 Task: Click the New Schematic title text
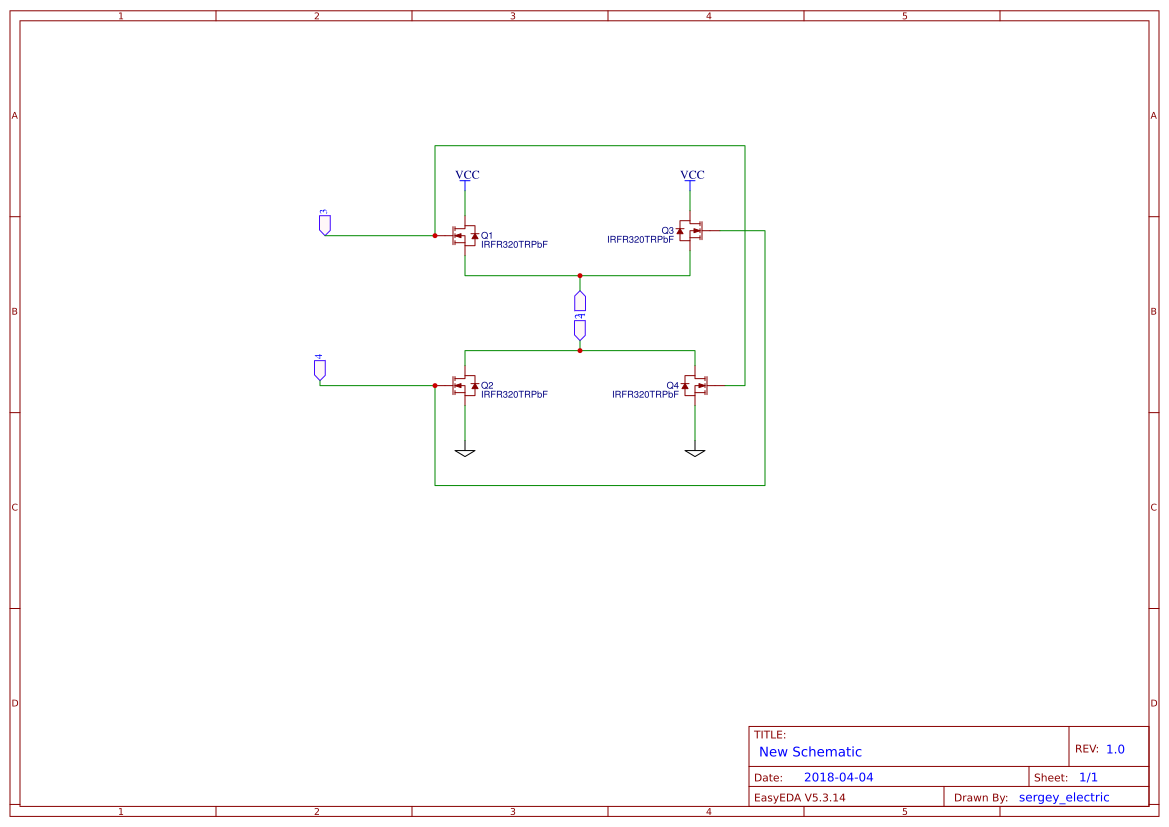pyautogui.click(x=810, y=752)
